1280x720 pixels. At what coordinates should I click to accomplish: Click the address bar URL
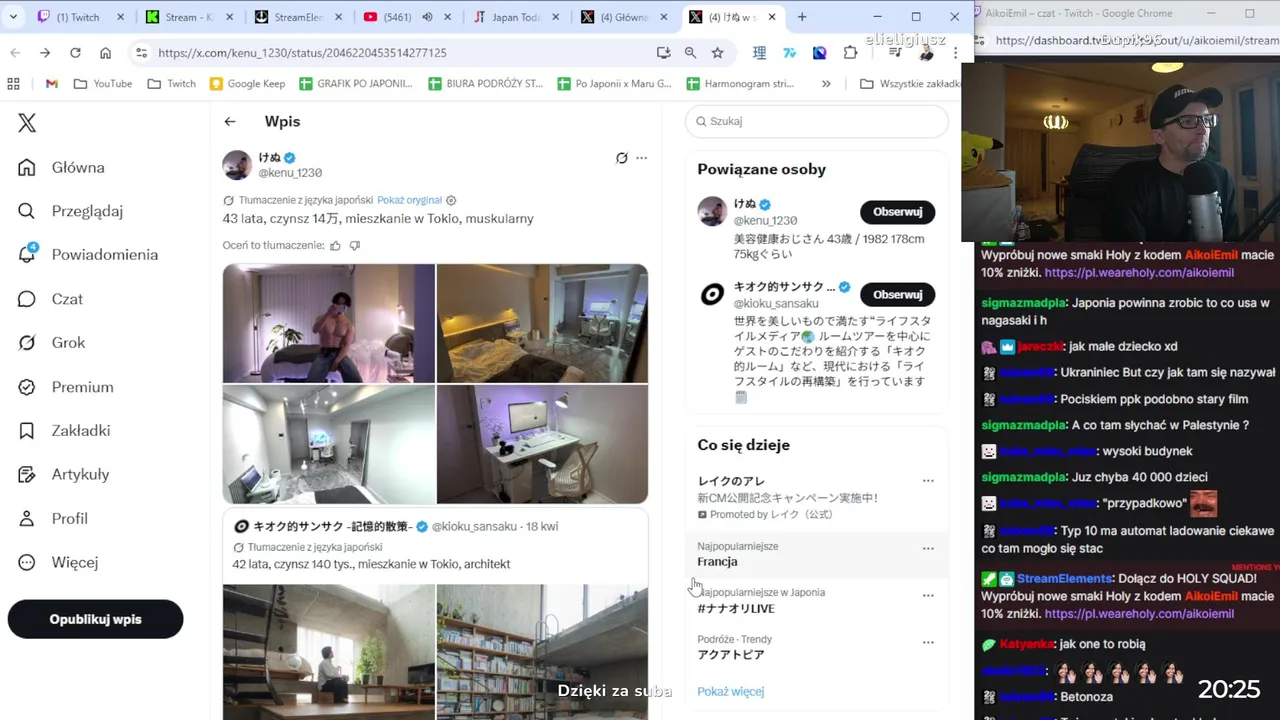pyautogui.click(x=302, y=53)
